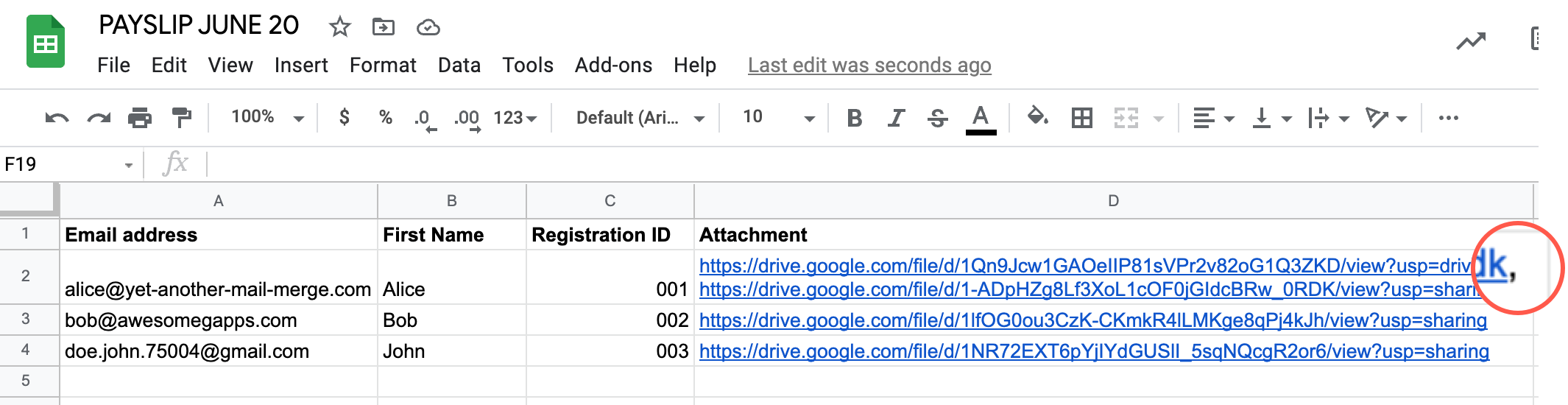Open the Add-ons menu

612,66
